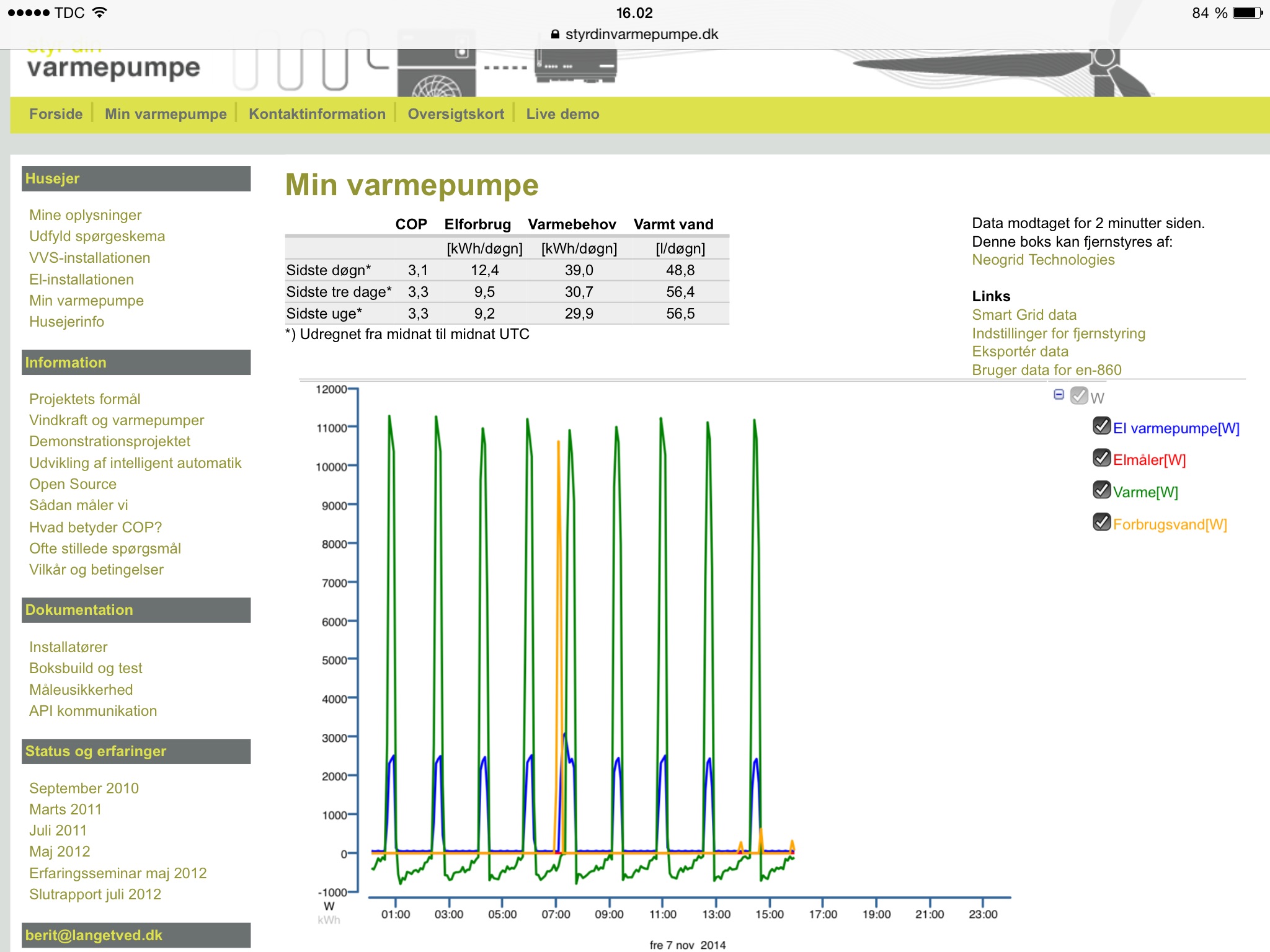Open Udvikling af intelligent automatik link
The height and width of the screenshot is (952, 1270).
coord(135,463)
